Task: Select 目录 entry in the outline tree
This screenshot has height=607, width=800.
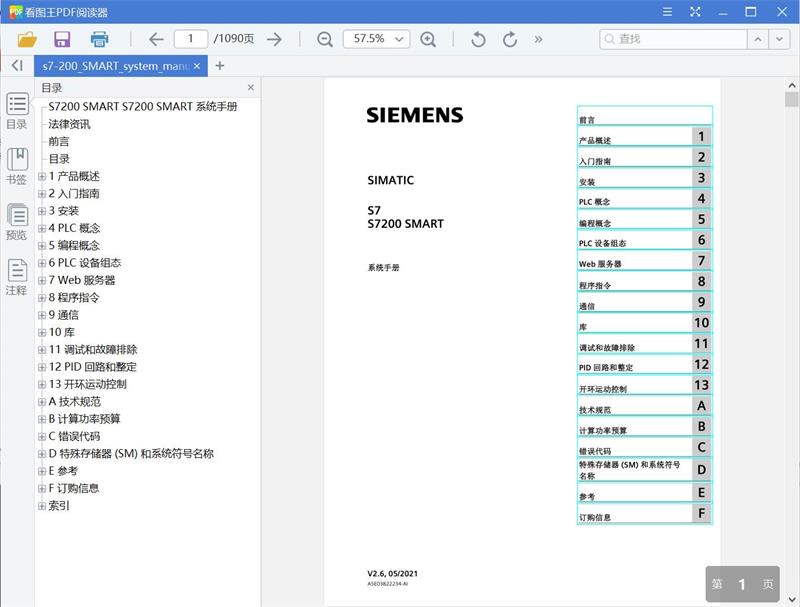Action: click(59, 159)
